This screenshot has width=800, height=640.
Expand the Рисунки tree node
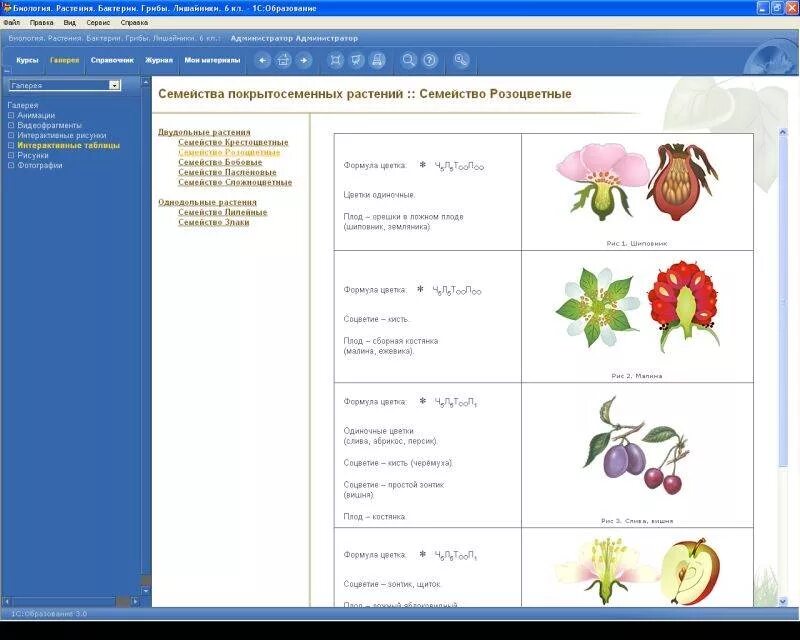11,155
